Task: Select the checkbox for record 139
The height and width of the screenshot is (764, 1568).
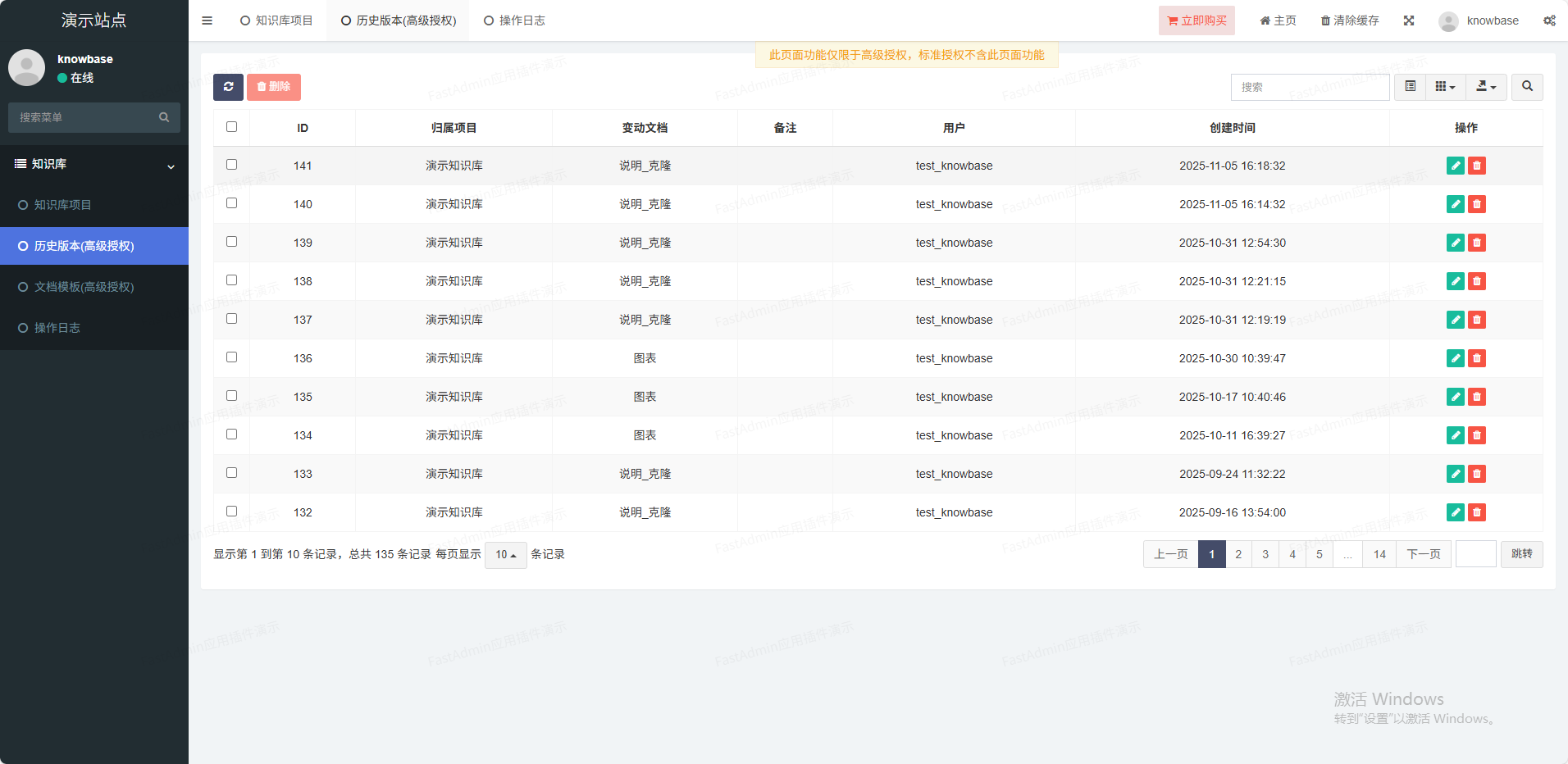Action: tap(232, 242)
